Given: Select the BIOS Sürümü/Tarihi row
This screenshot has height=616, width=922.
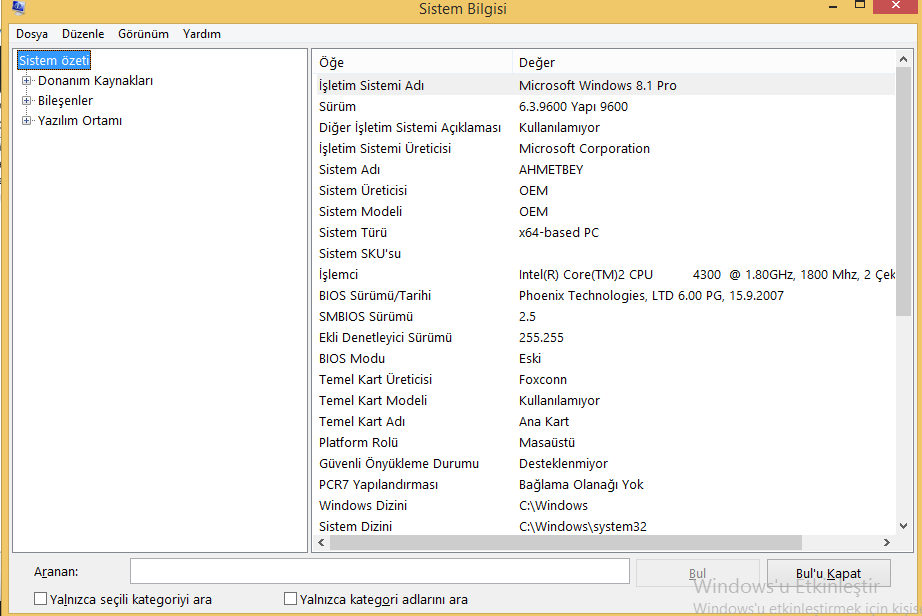Looking at the screenshot, I should [604, 296].
